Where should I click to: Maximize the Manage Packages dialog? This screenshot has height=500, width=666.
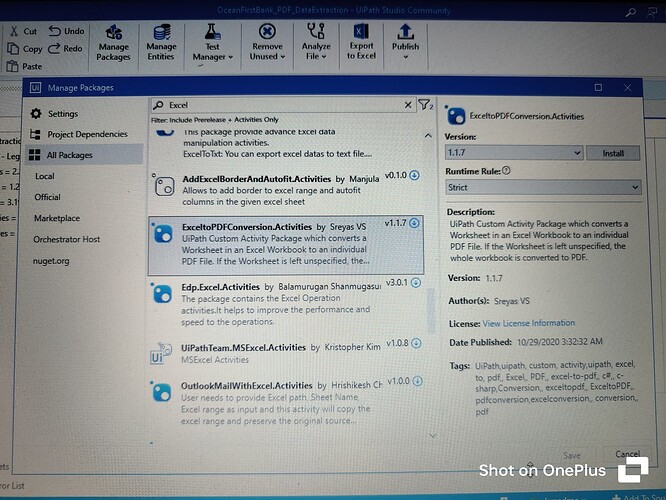click(598, 88)
